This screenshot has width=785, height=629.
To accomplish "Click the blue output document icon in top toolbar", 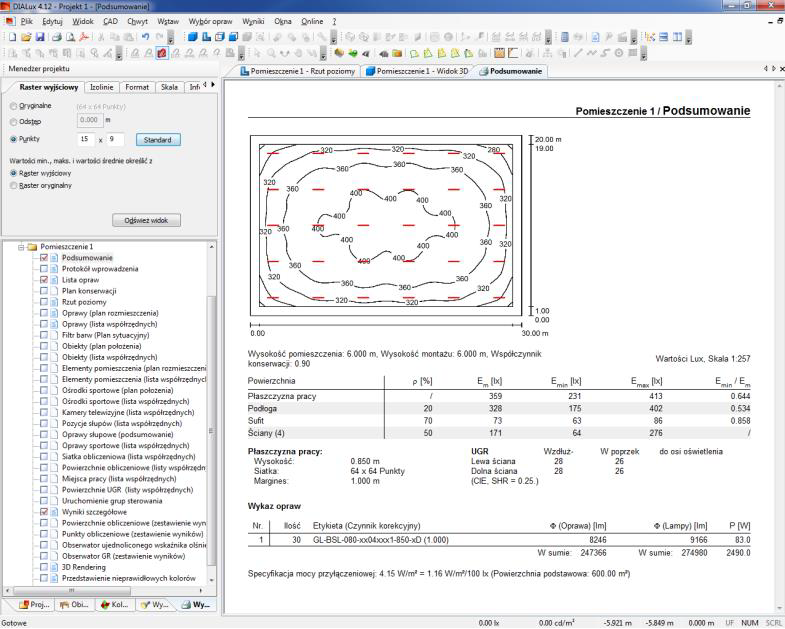I will (x=565, y=37).
